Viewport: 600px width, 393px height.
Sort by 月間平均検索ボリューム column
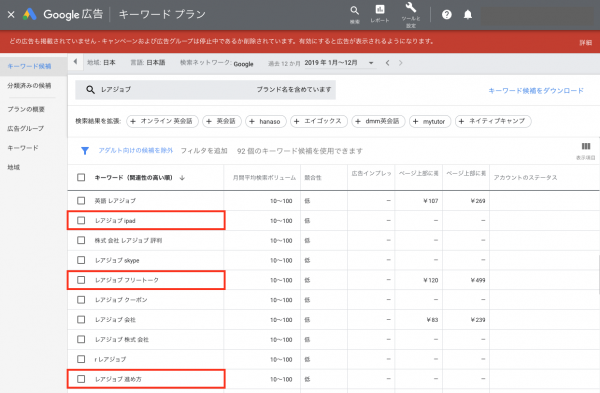[x=264, y=178]
